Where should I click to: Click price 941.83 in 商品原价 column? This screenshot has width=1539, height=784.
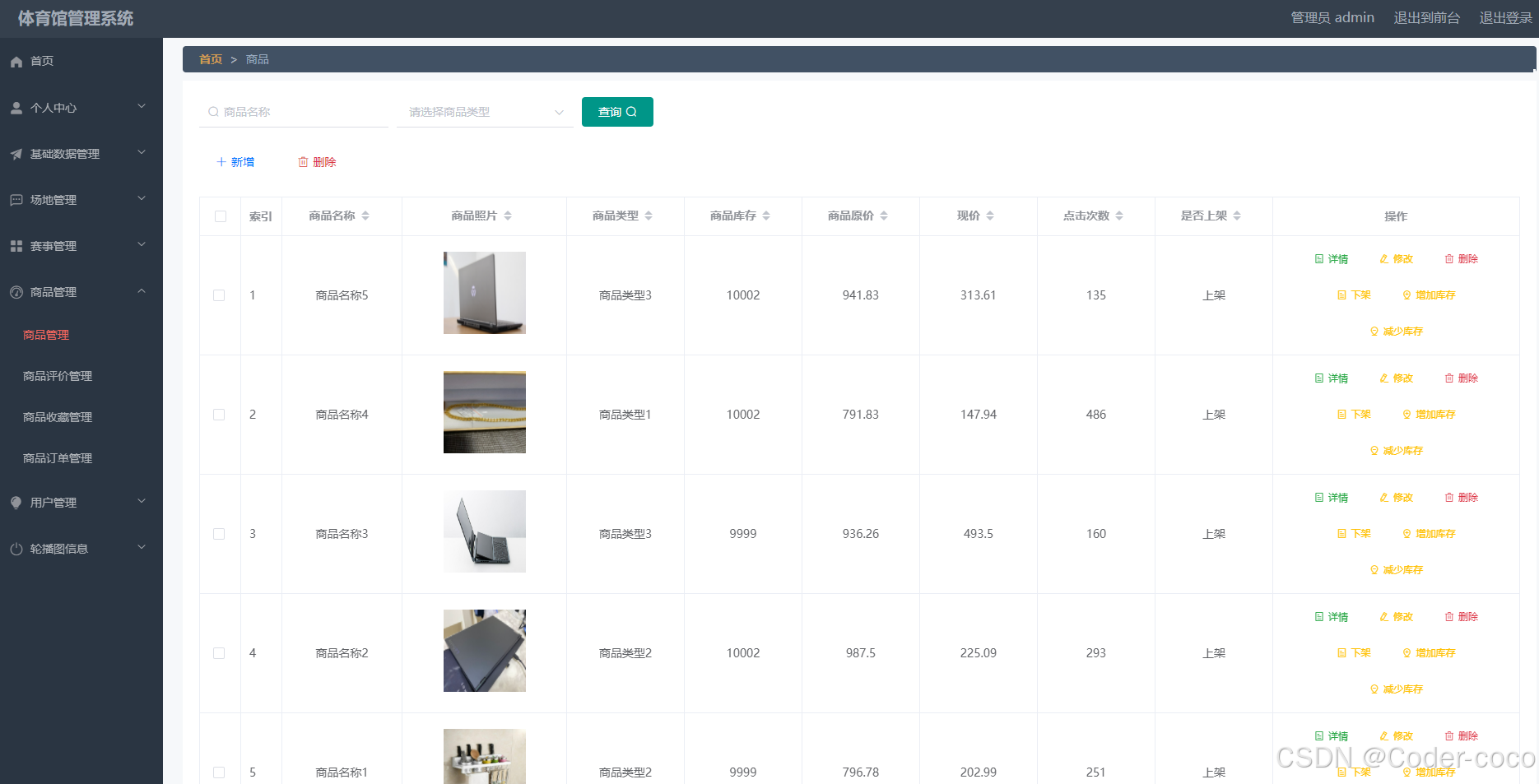point(861,295)
